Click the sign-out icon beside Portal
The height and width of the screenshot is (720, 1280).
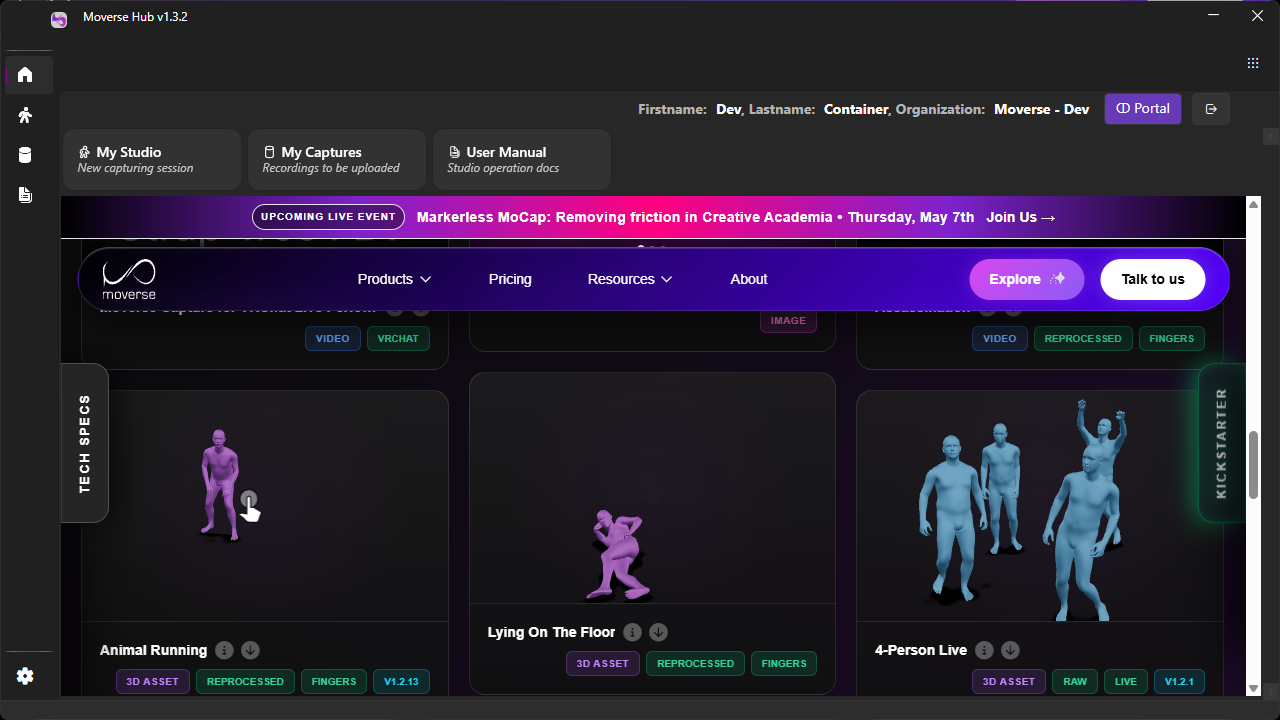point(1211,109)
